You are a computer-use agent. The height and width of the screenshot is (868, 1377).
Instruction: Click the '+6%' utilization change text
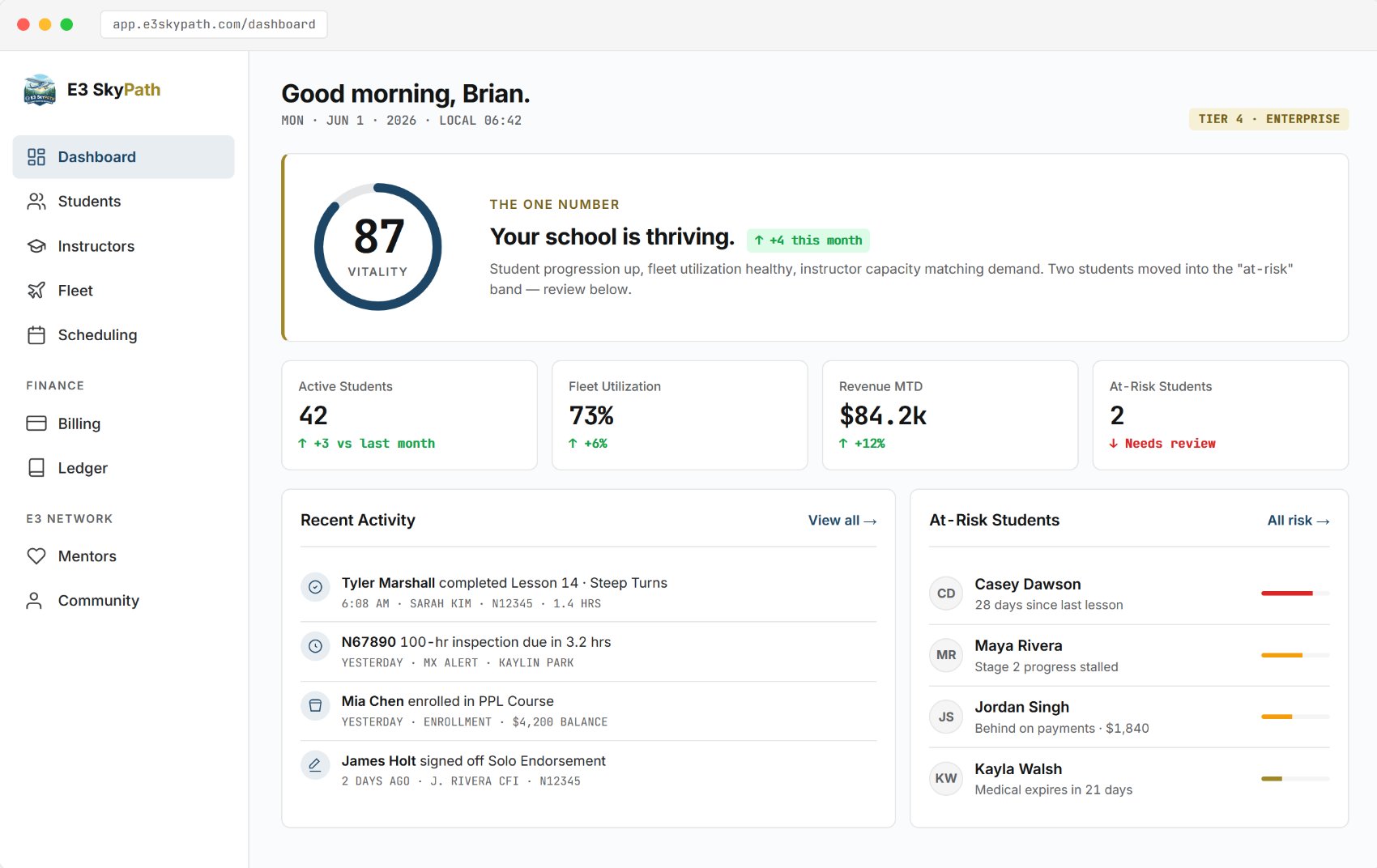(x=595, y=444)
